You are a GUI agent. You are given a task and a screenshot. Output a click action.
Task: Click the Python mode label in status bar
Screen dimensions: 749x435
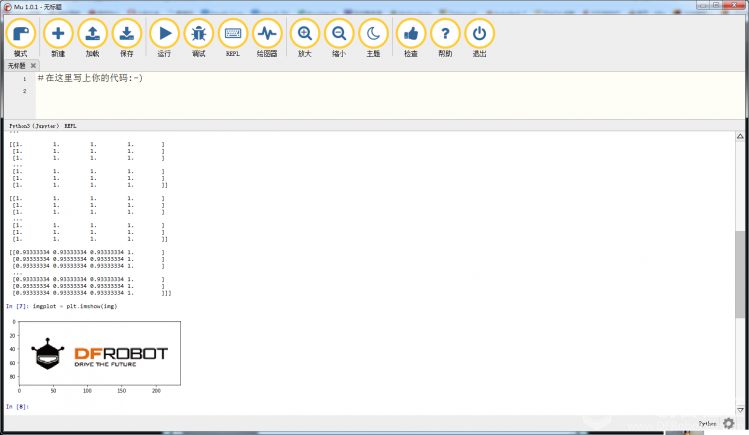point(707,424)
